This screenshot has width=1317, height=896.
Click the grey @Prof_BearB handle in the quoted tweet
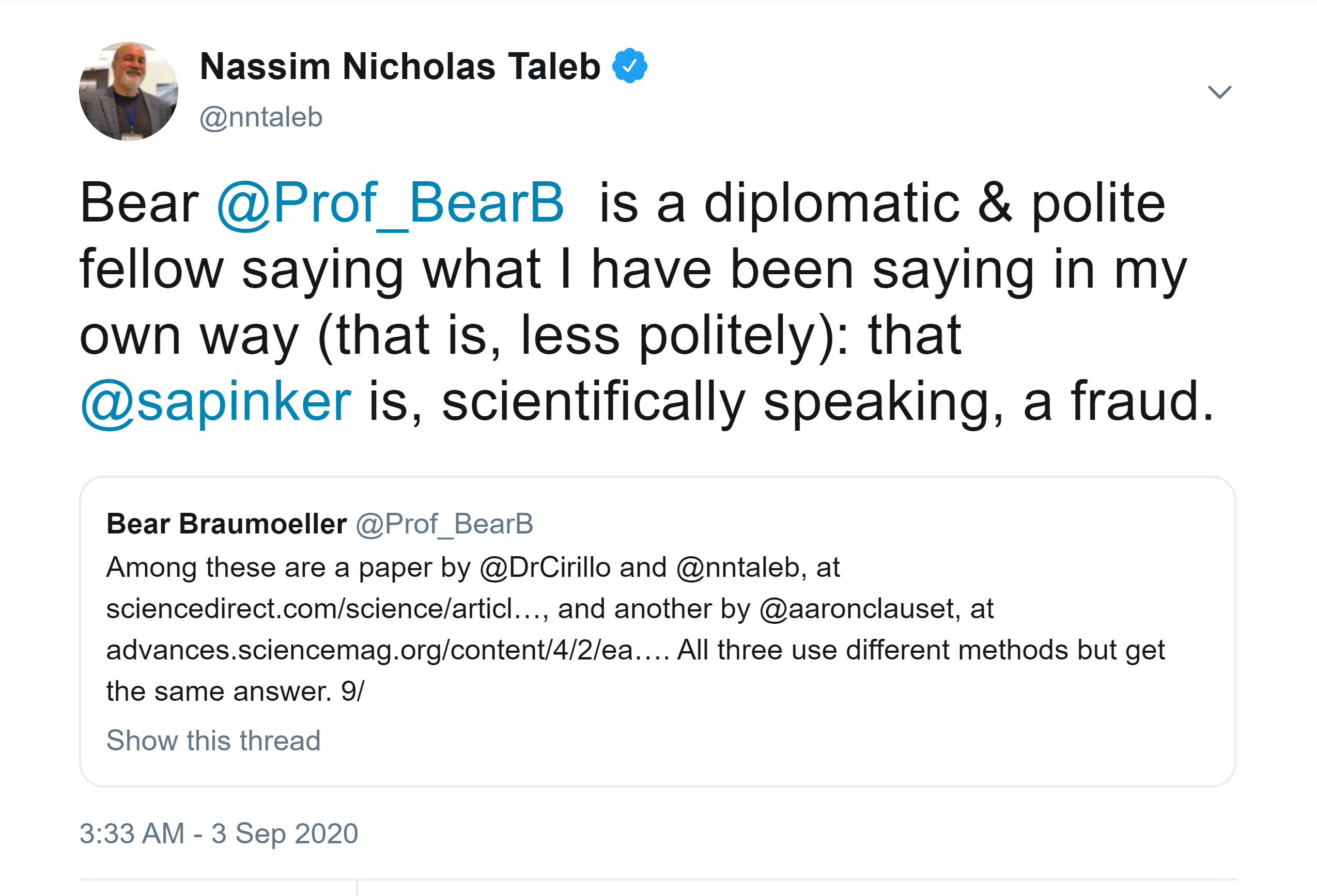click(444, 523)
